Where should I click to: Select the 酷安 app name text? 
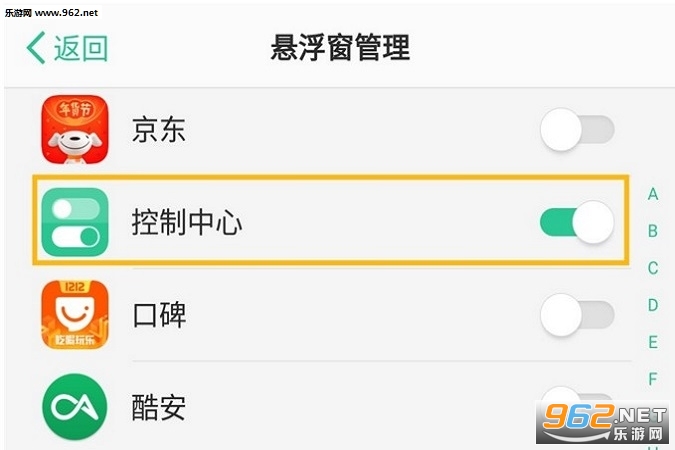[159, 406]
